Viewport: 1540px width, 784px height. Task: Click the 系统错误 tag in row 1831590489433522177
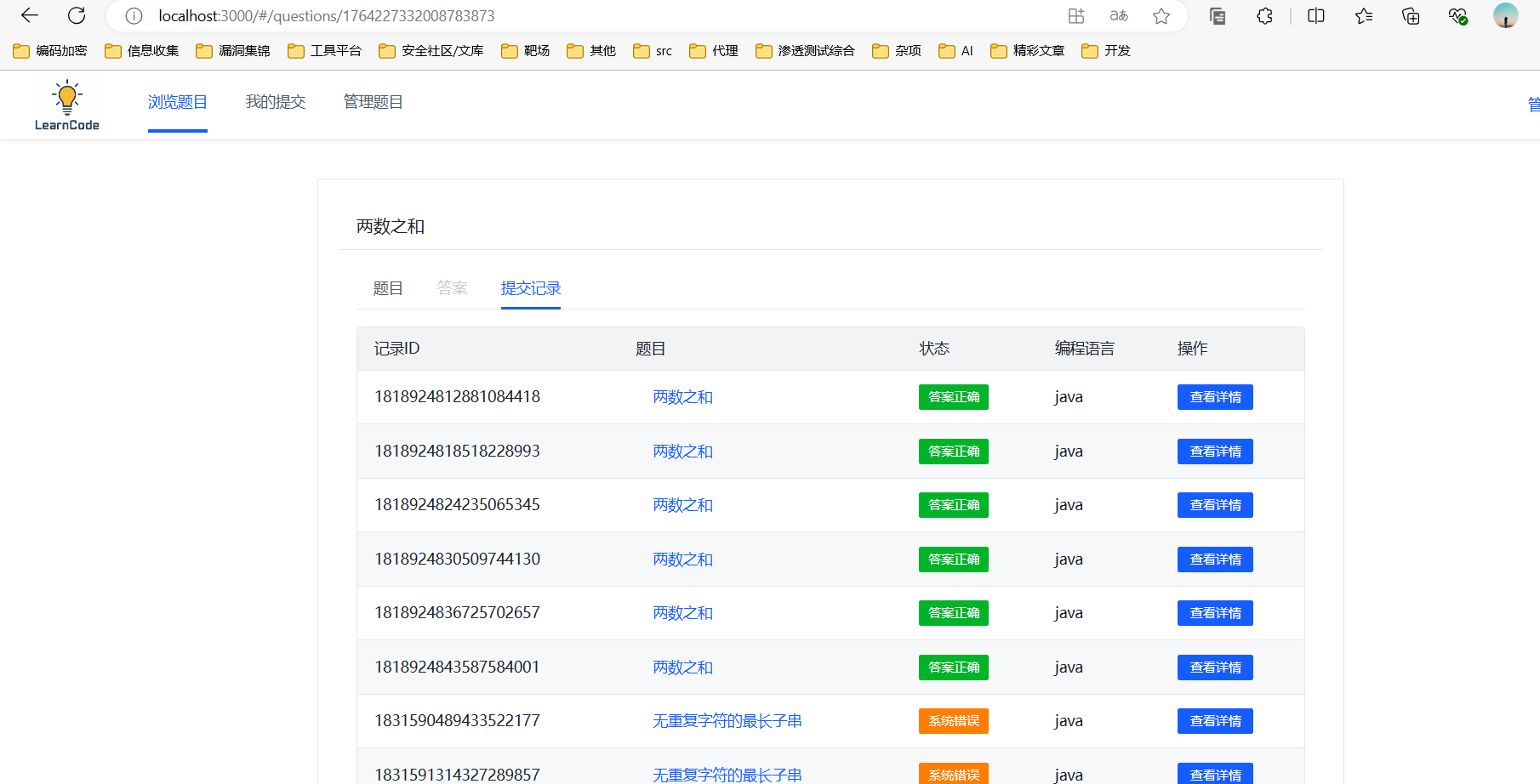(954, 721)
